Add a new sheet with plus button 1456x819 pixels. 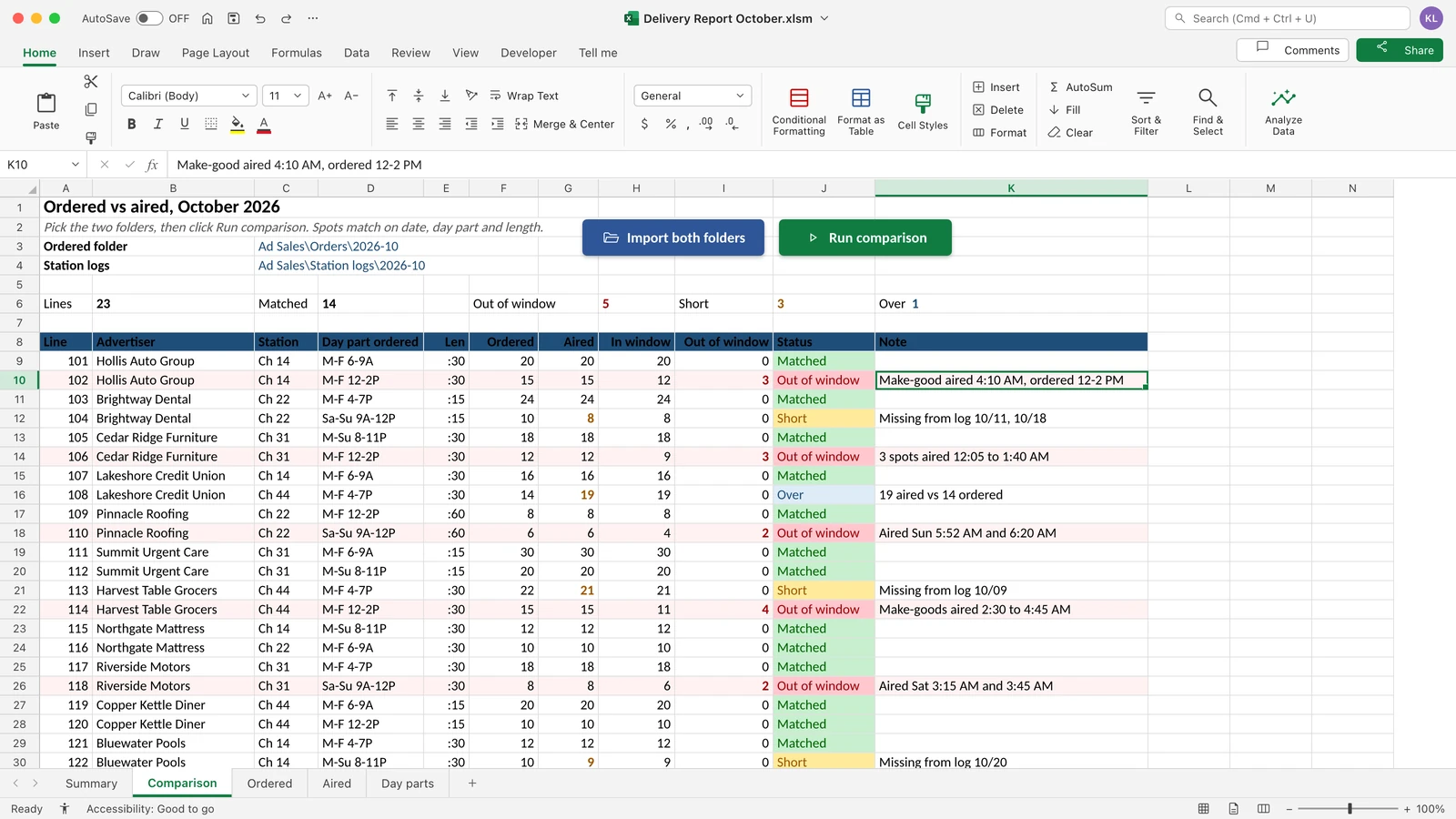click(472, 784)
